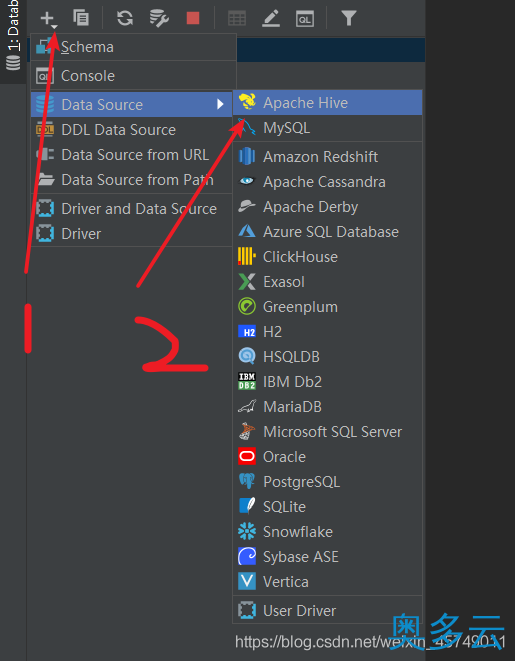This screenshot has height=661, width=515.
Task: Choose Apache Hive data source
Action: coord(327,102)
